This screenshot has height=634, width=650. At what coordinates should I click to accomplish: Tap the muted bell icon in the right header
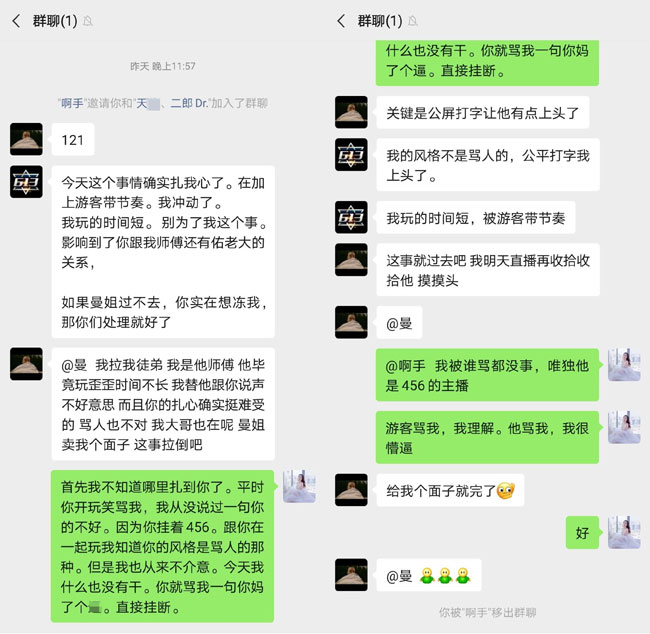412,21
